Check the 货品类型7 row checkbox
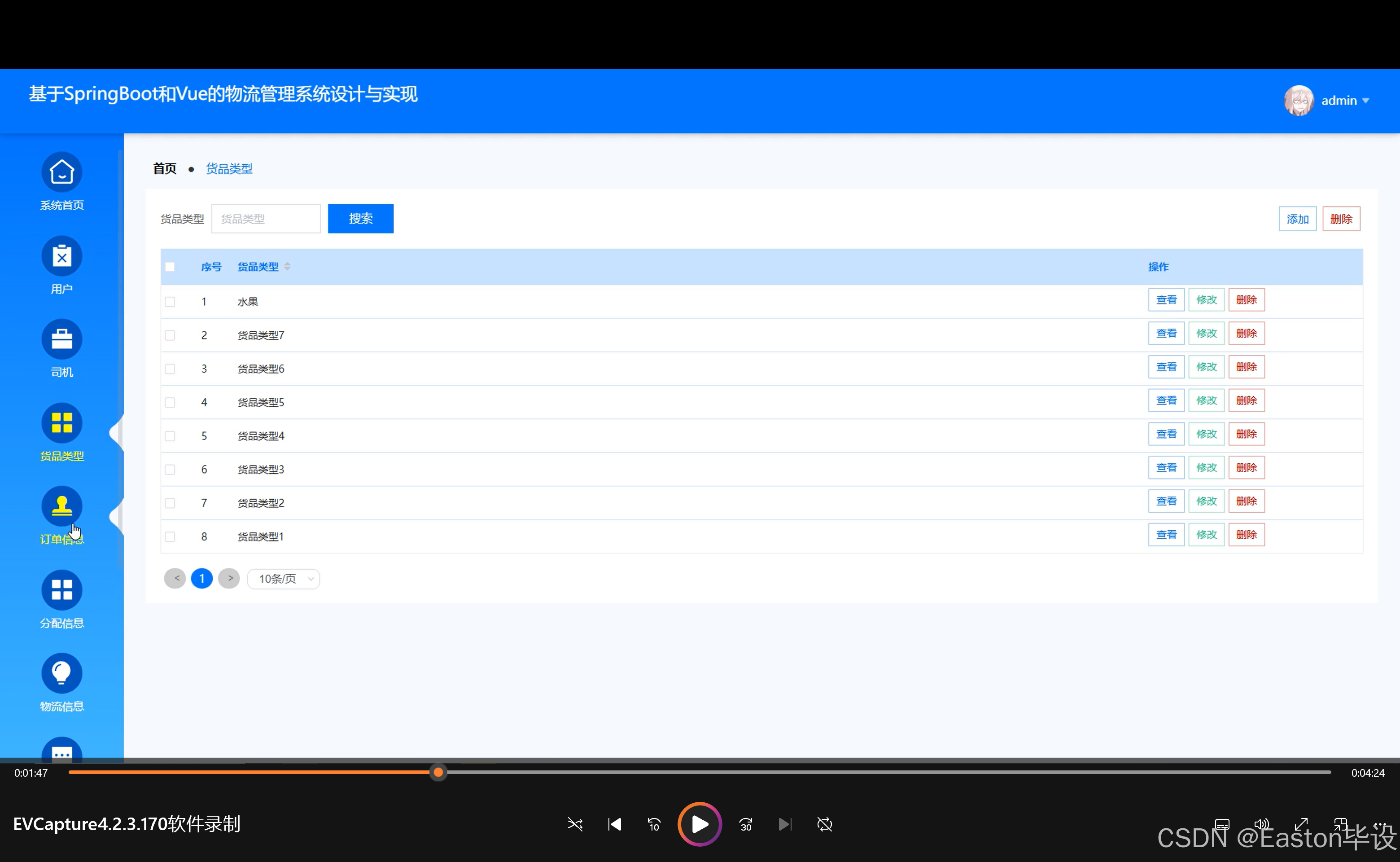Screen dimensions: 1400x862 click(170, 335)
